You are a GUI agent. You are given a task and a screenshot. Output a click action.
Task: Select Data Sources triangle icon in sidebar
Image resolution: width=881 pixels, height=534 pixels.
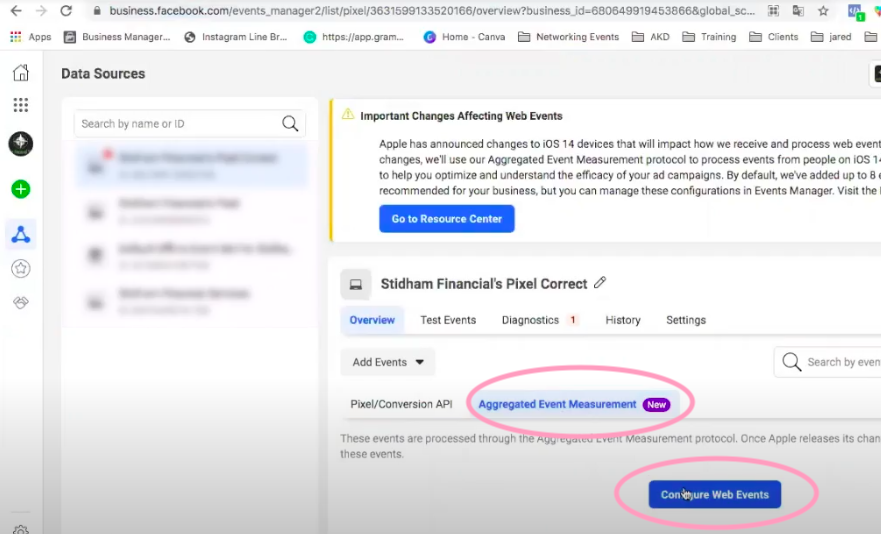(21, 234)
